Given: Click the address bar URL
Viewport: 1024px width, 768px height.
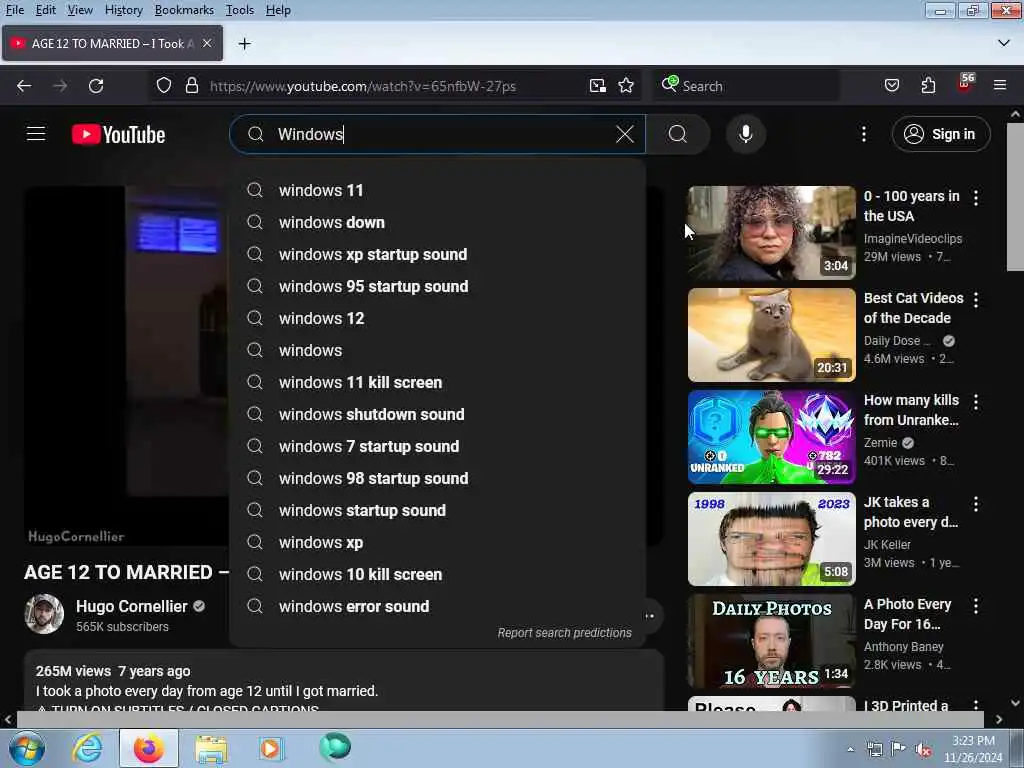Looking at the screenshot, I should point(362,86).
